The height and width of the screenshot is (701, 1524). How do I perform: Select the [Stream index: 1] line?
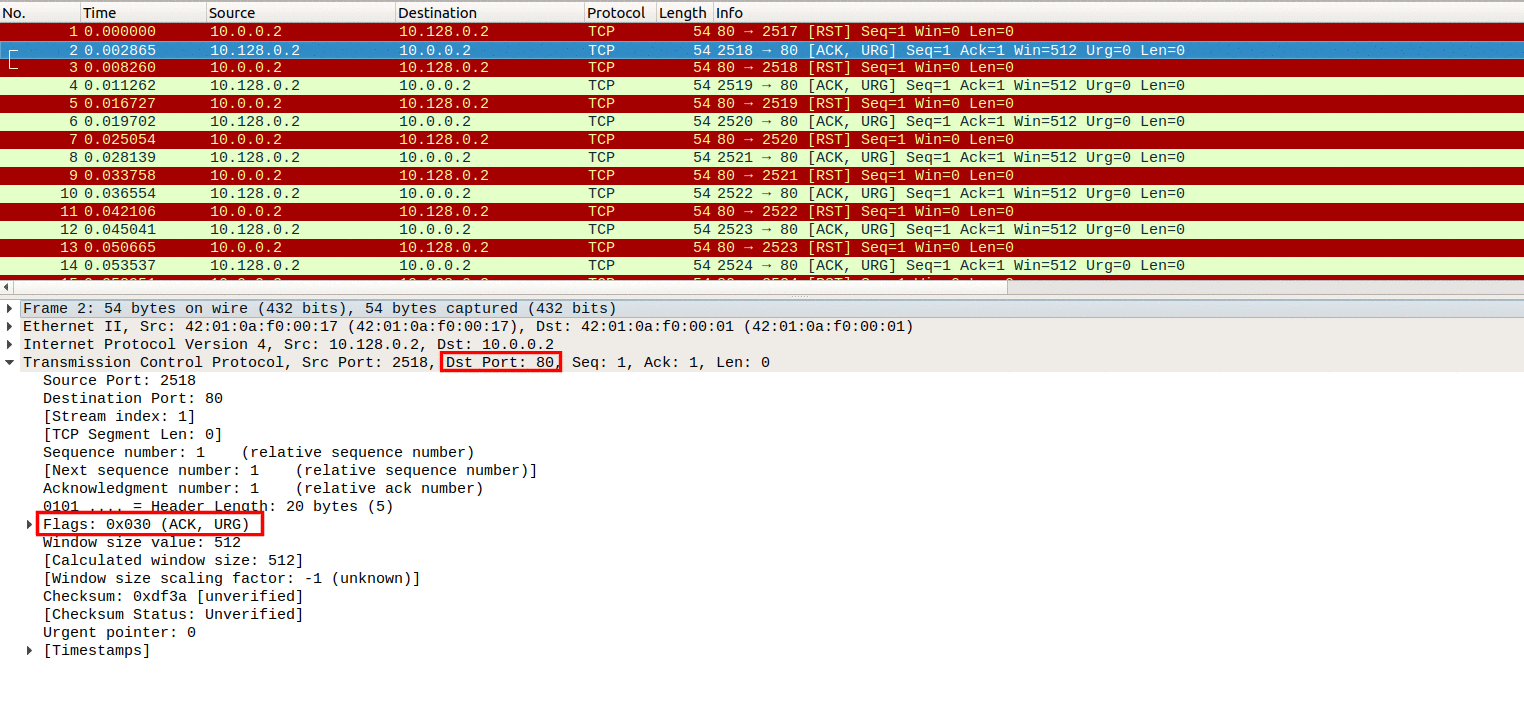click(x=119, y=417)
